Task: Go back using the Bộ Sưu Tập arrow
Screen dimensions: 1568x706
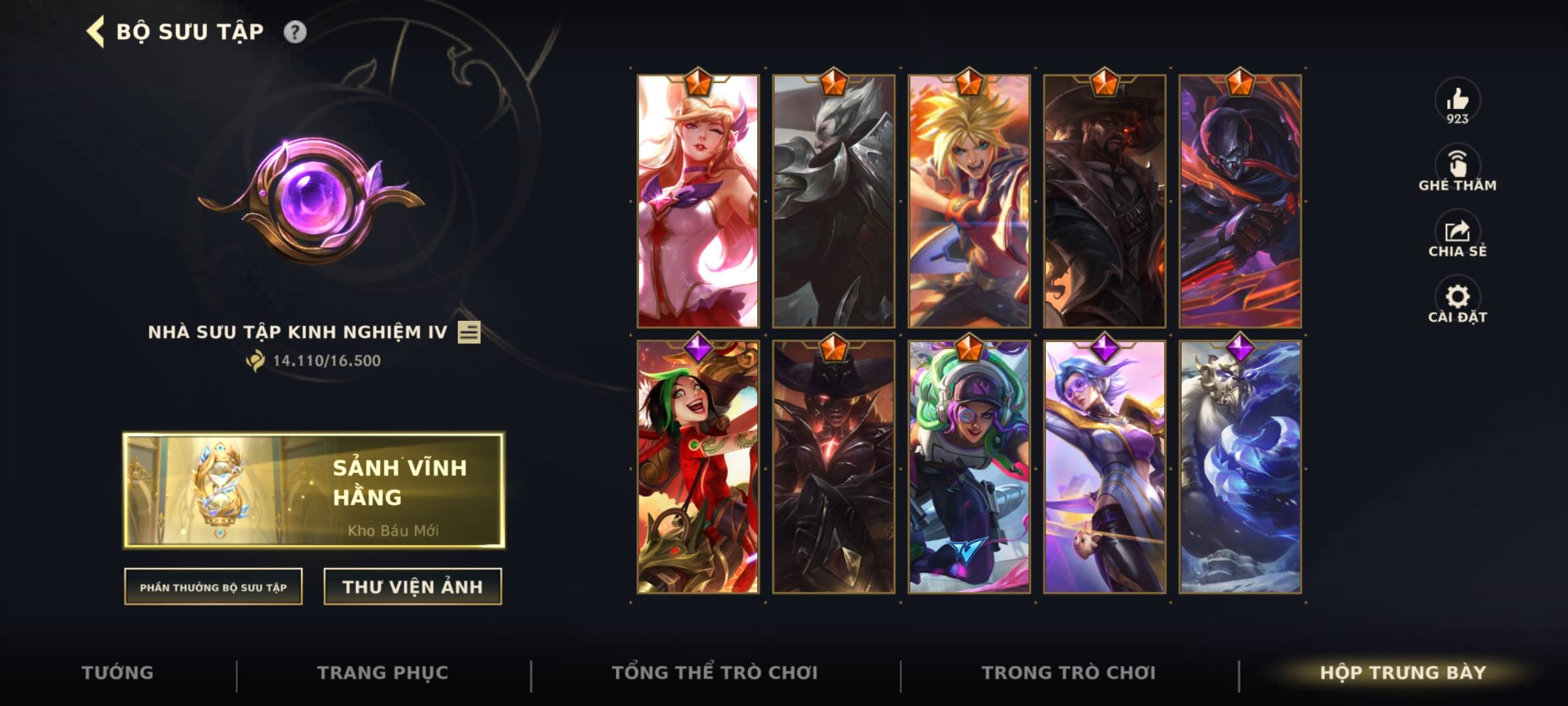Action: [x=95, y=32]
